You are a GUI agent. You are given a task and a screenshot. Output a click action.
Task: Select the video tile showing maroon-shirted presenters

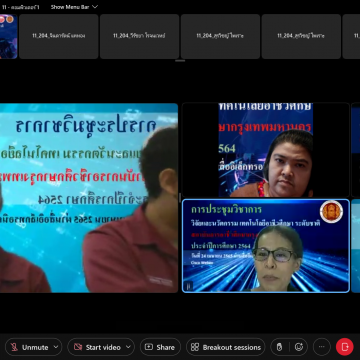(89, 198)
